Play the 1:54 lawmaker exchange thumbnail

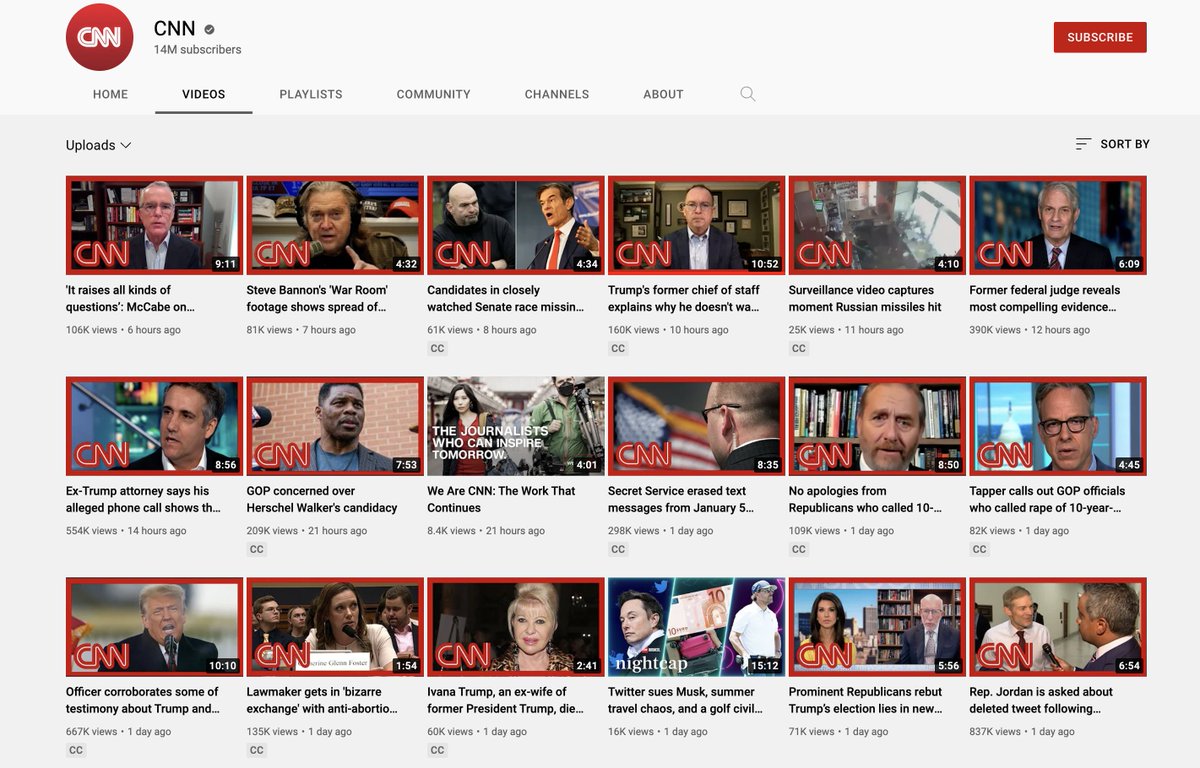(x=335, y=627)
